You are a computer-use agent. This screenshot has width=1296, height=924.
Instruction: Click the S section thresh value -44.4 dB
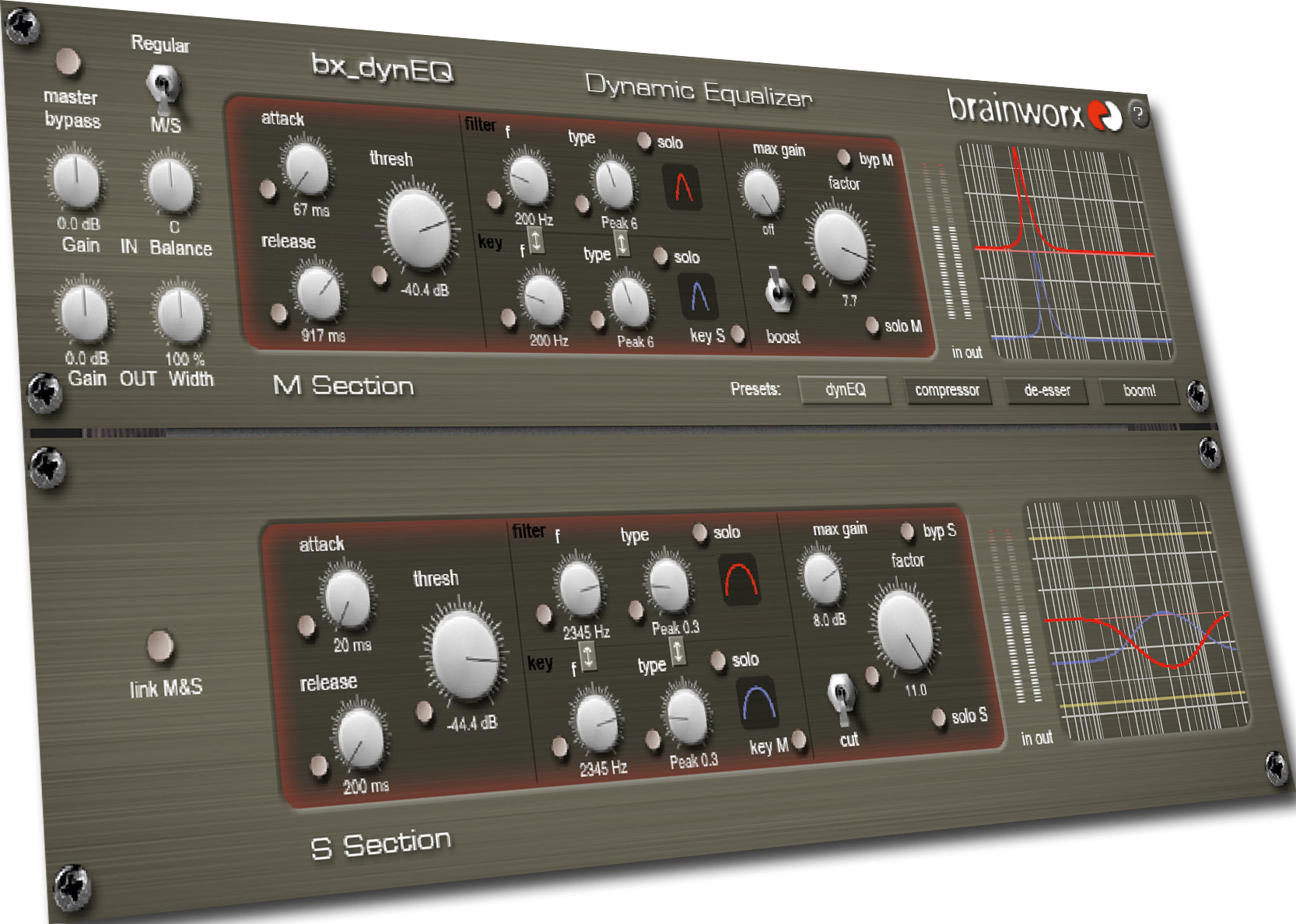(472, 723)
